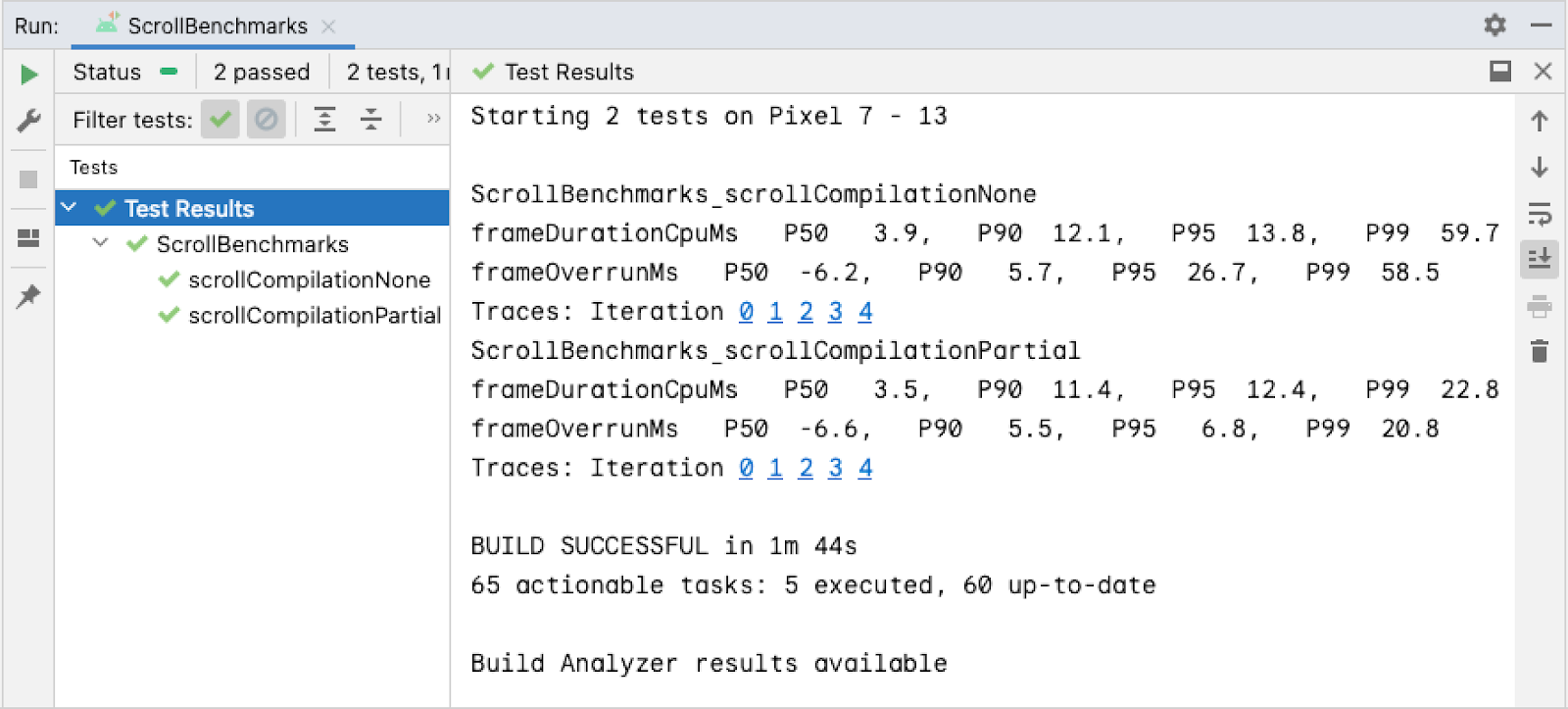This screenshot has height=709, width=1568.
Task: Show more toolbar actions with the chevrons
Action: click(x=433, y=120)
